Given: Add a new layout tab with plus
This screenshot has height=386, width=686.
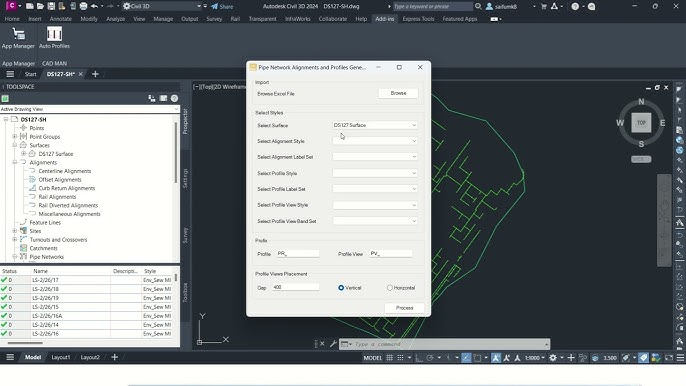Looking at the screenshot, I should tap(115, 357).
